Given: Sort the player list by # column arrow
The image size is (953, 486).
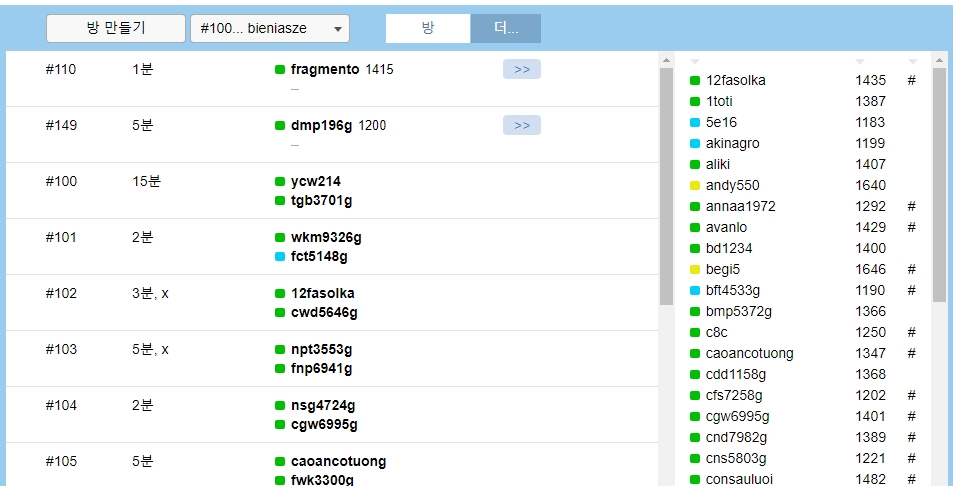Looking at the screenshot, I should click(912, 62).
